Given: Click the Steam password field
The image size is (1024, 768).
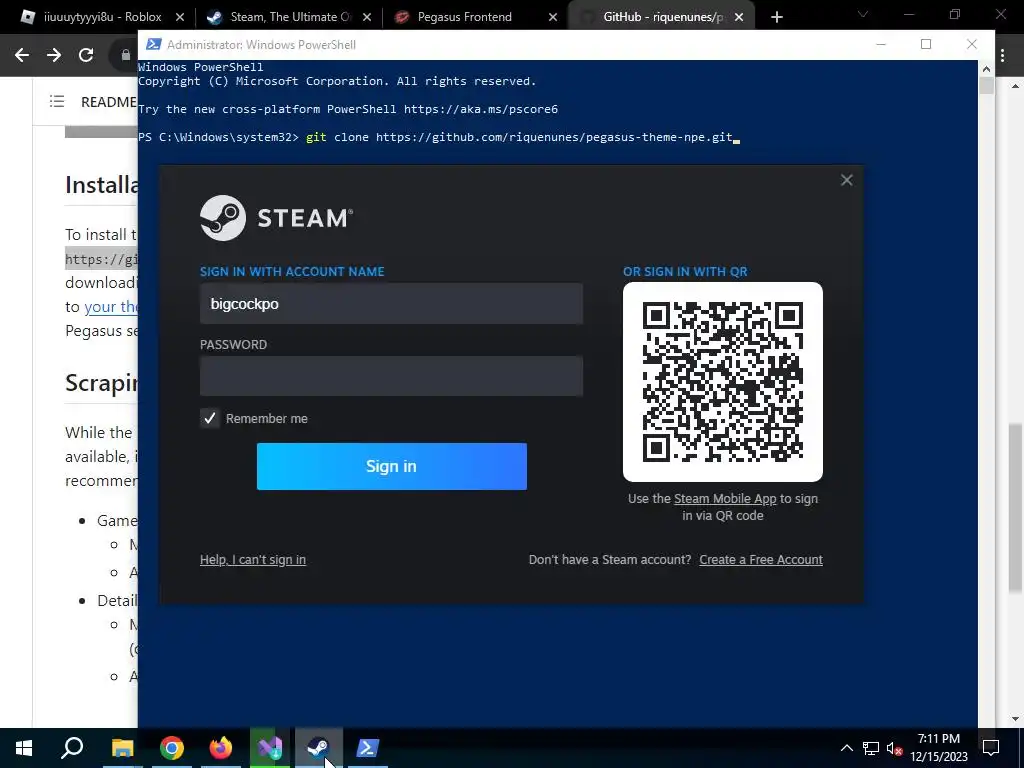Looking at the screenshot, I should coord(391,376).
